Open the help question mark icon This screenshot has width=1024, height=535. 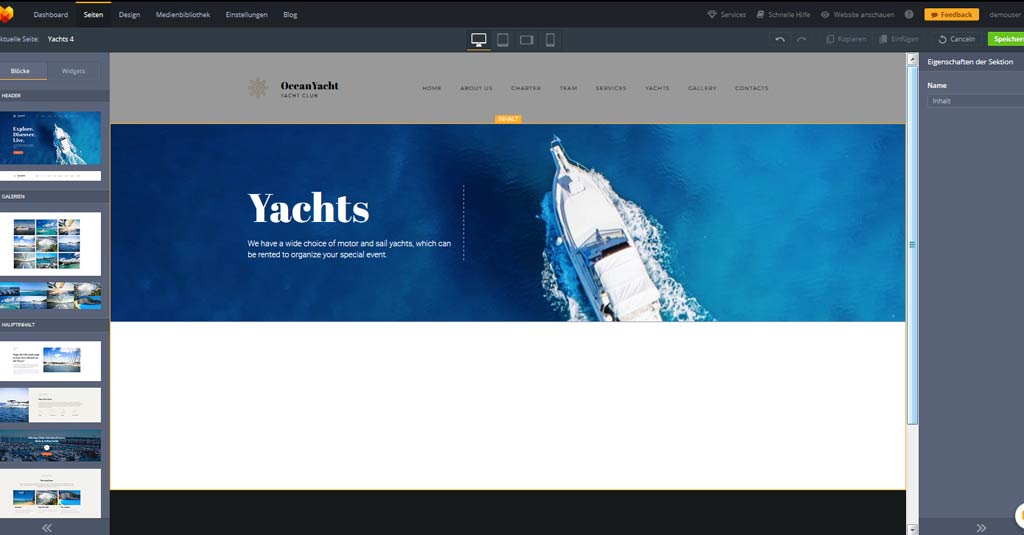909,15
